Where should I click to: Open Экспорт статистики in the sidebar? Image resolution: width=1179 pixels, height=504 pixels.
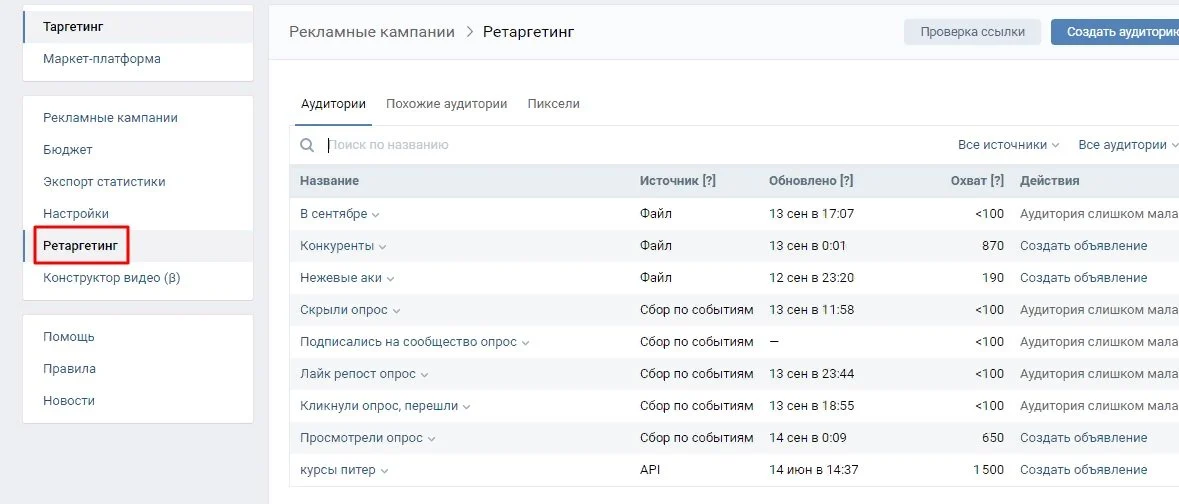point(105,181)
